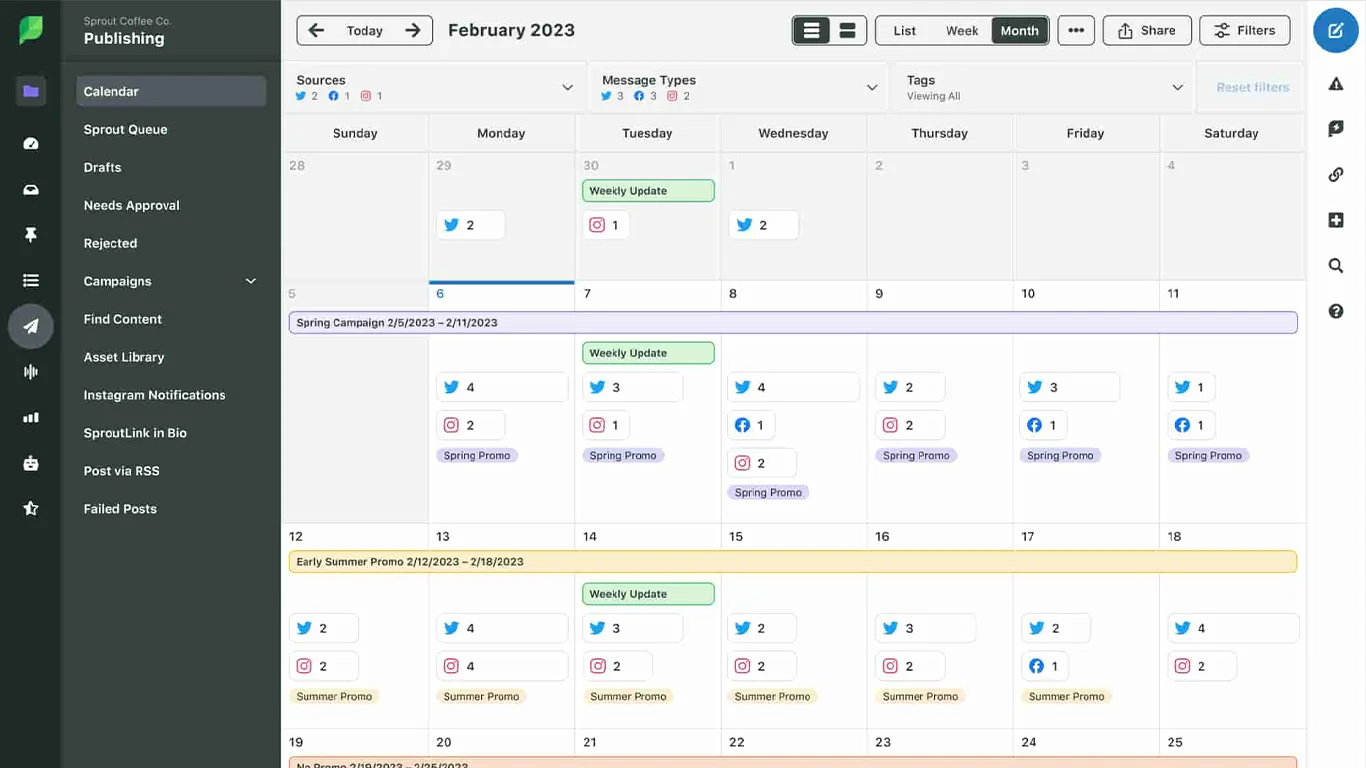Image resolution: width=1366 pixels, height=768 pixels.
Task: Click the blue Compose new post icon
Action: [x=1335, y=30]
